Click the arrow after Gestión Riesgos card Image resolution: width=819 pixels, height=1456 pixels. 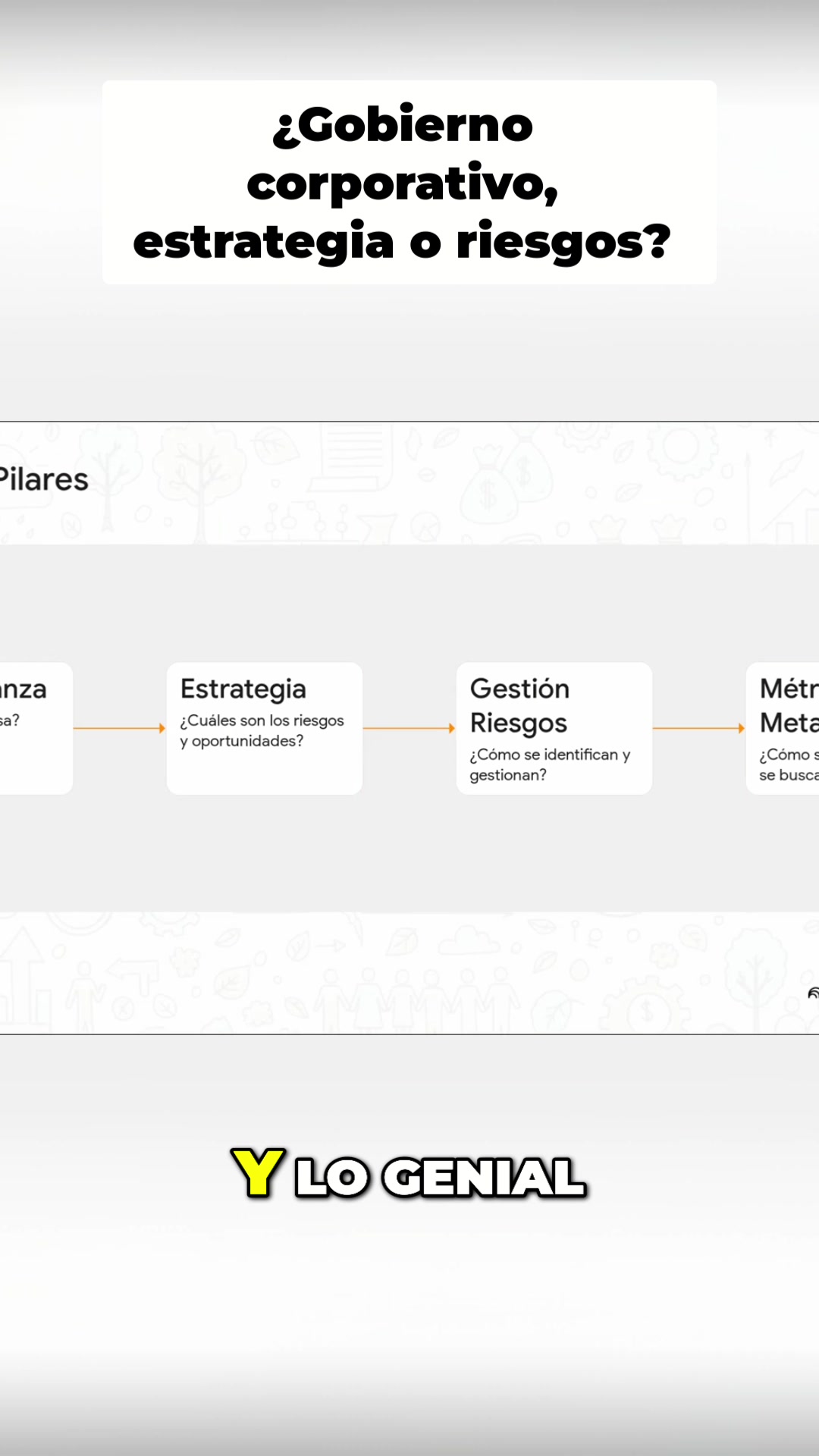click(699, 728)
